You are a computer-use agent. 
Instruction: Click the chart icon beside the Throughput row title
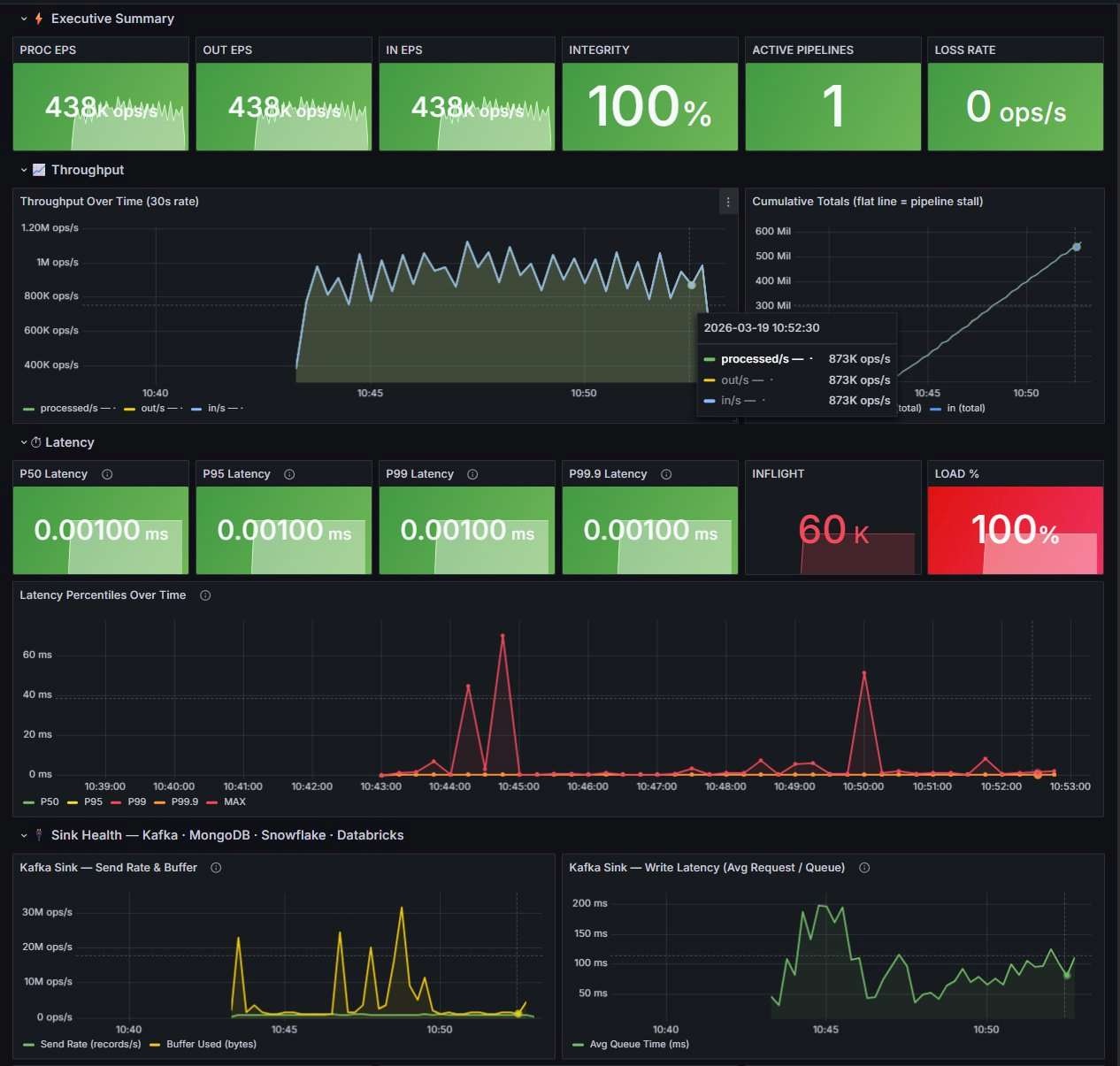point(39,170)
